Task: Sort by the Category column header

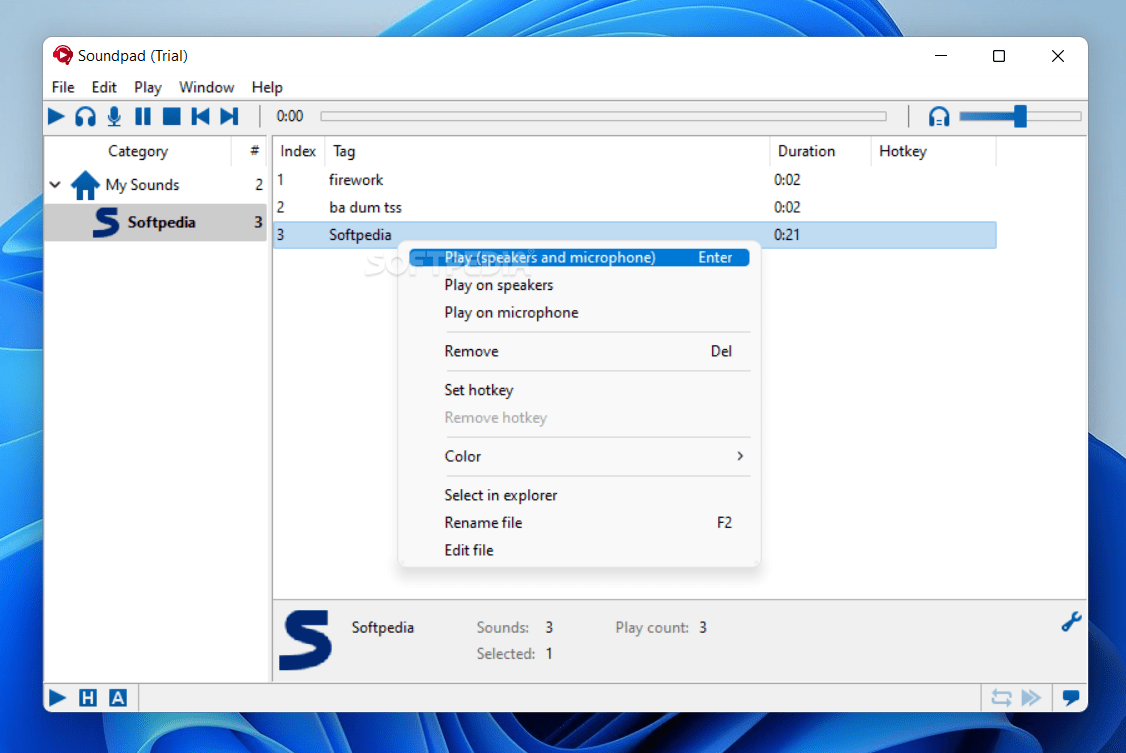Action: click(x=138, y=151)
